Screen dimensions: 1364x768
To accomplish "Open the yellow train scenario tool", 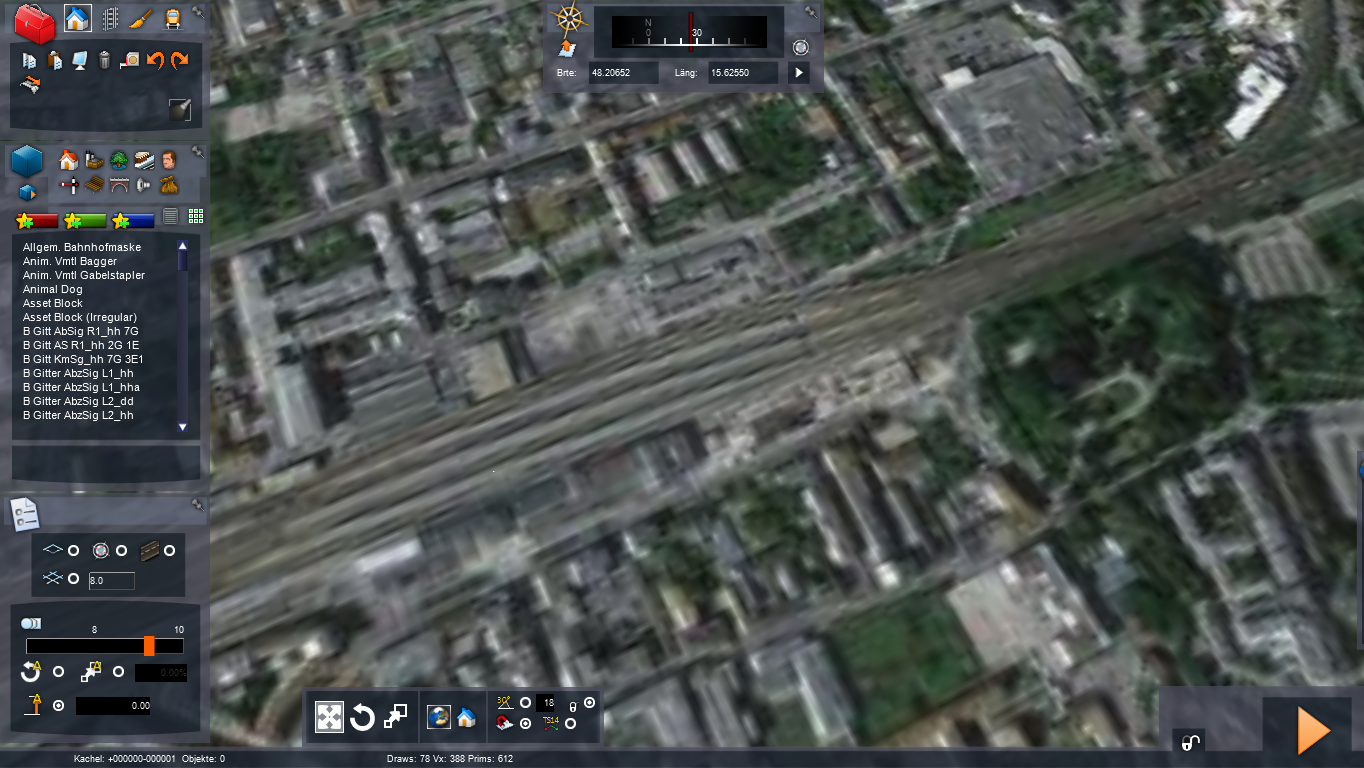I will point(173,19).
